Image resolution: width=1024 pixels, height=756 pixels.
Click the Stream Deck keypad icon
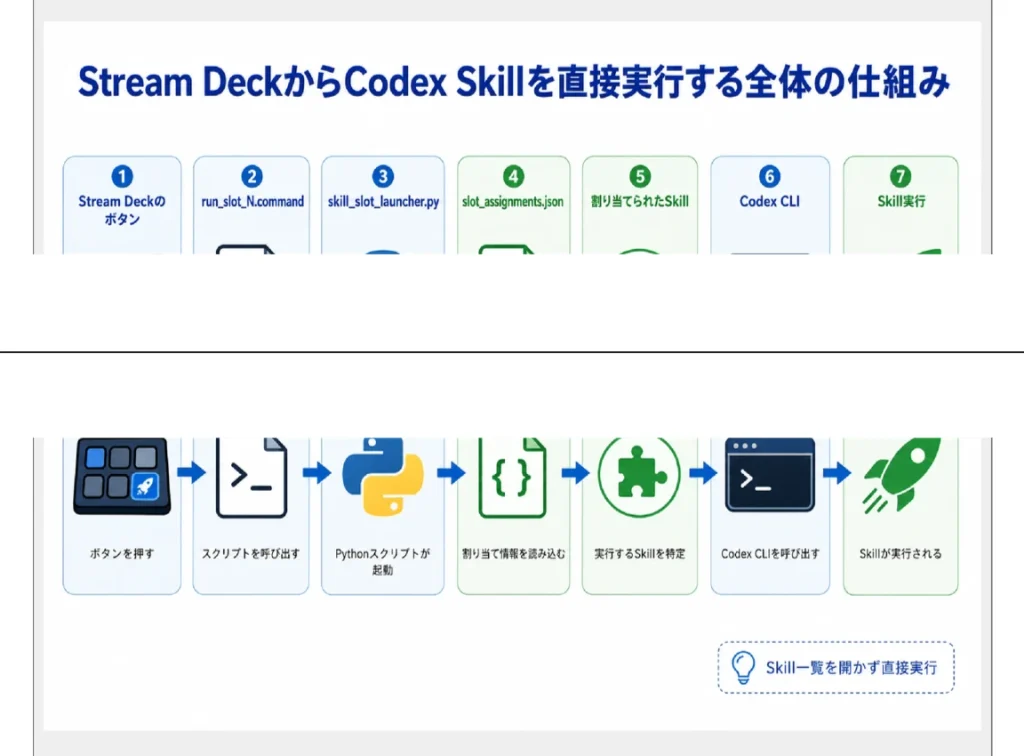click(121, 476)
